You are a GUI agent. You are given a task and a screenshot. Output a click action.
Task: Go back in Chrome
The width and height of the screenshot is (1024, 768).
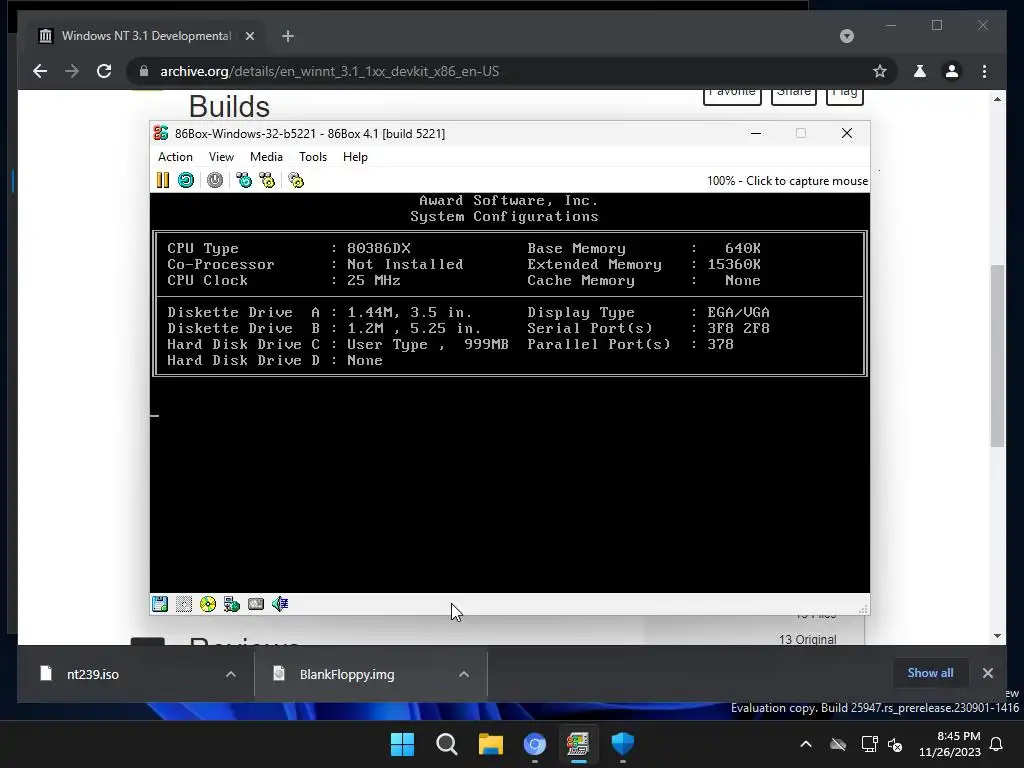coord(40,71)
